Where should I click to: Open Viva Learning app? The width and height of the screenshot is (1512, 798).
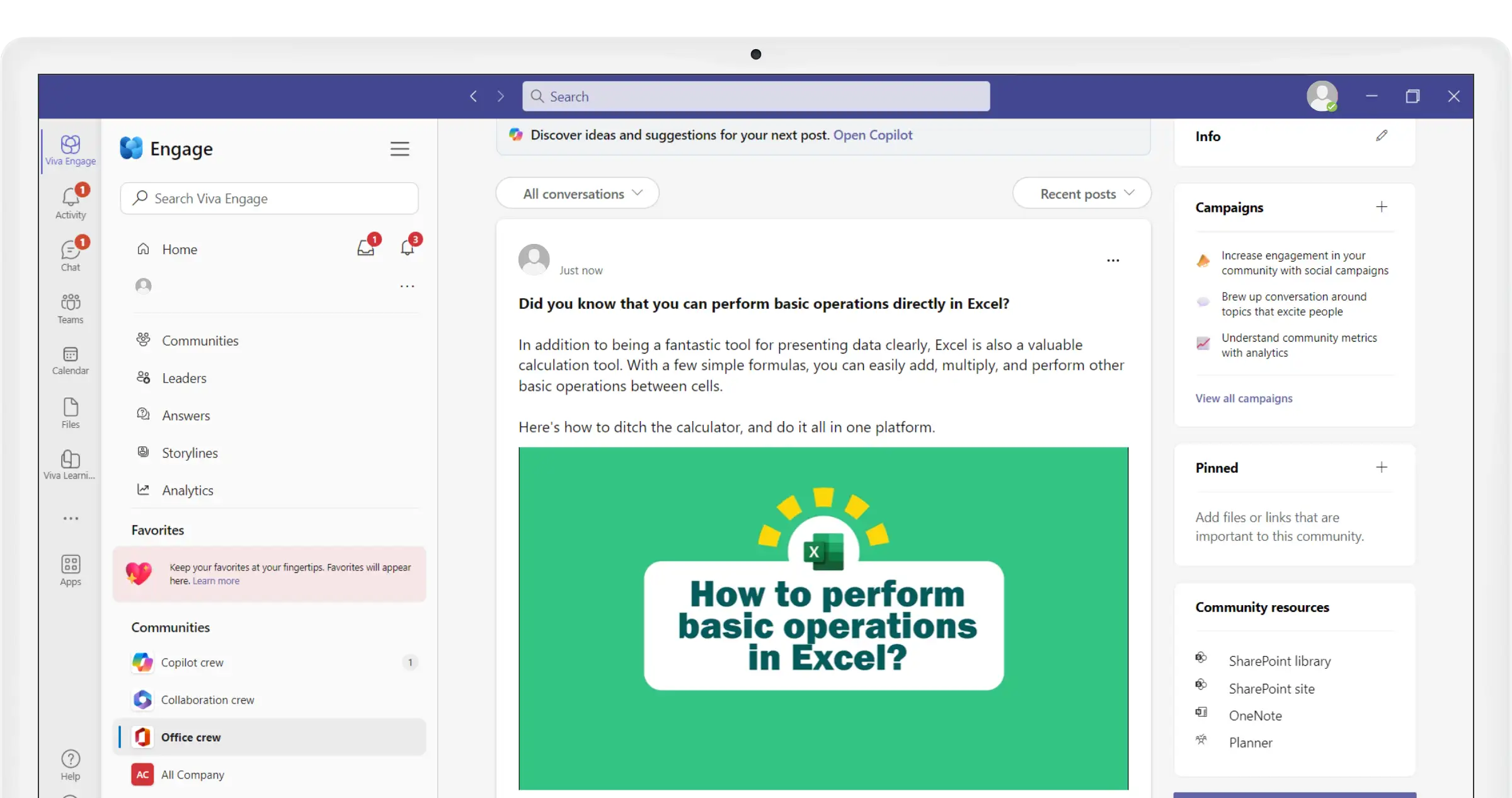point(71,465)
